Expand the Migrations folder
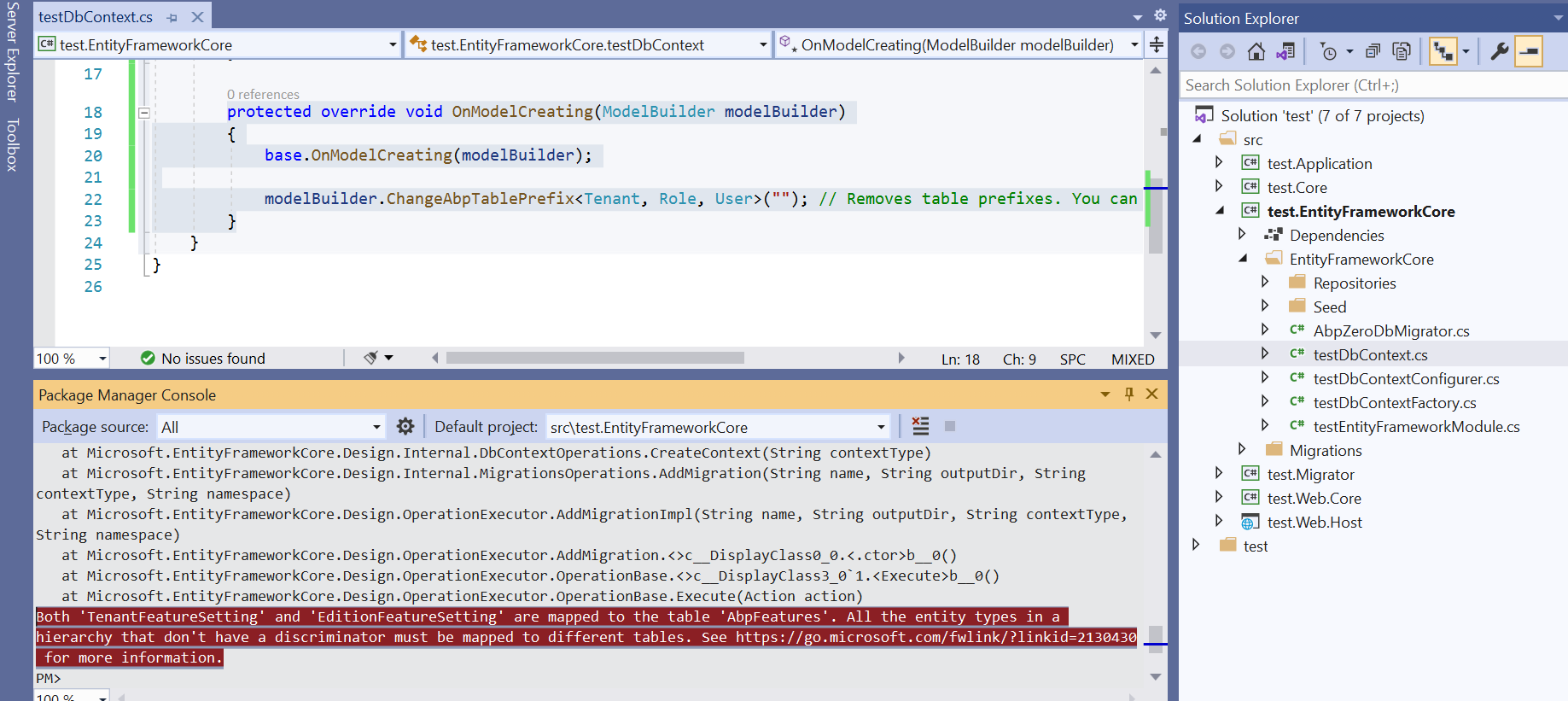1568x701 pixels. tap(1243, 449)
